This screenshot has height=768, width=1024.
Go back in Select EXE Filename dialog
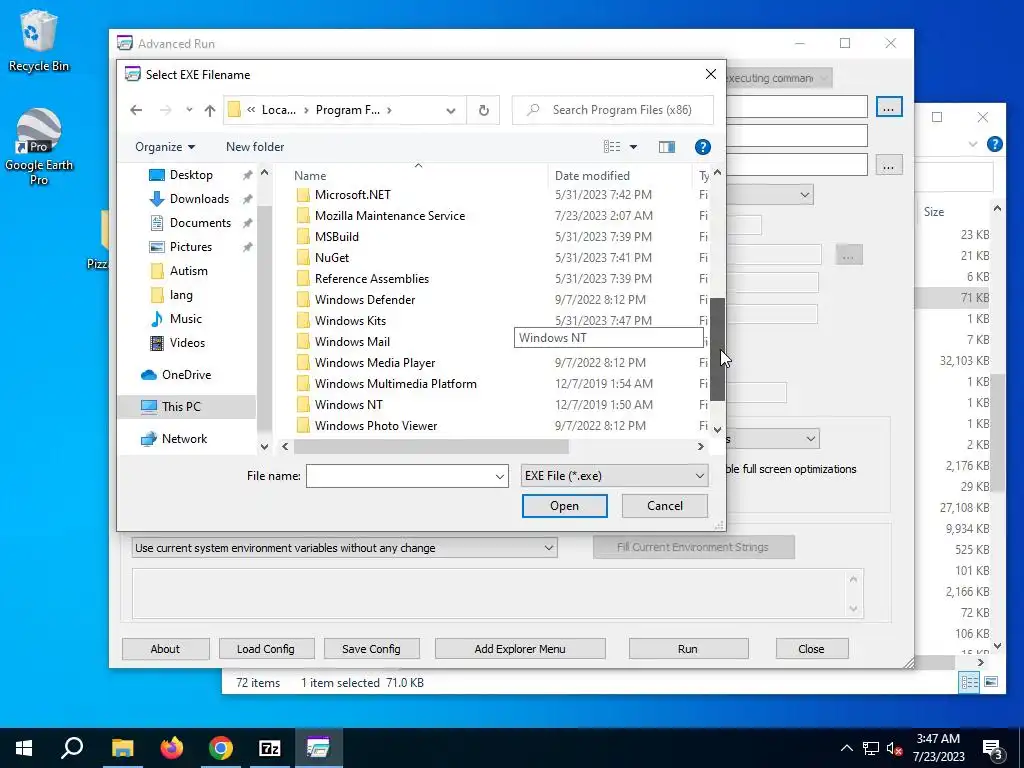(136, 110)
